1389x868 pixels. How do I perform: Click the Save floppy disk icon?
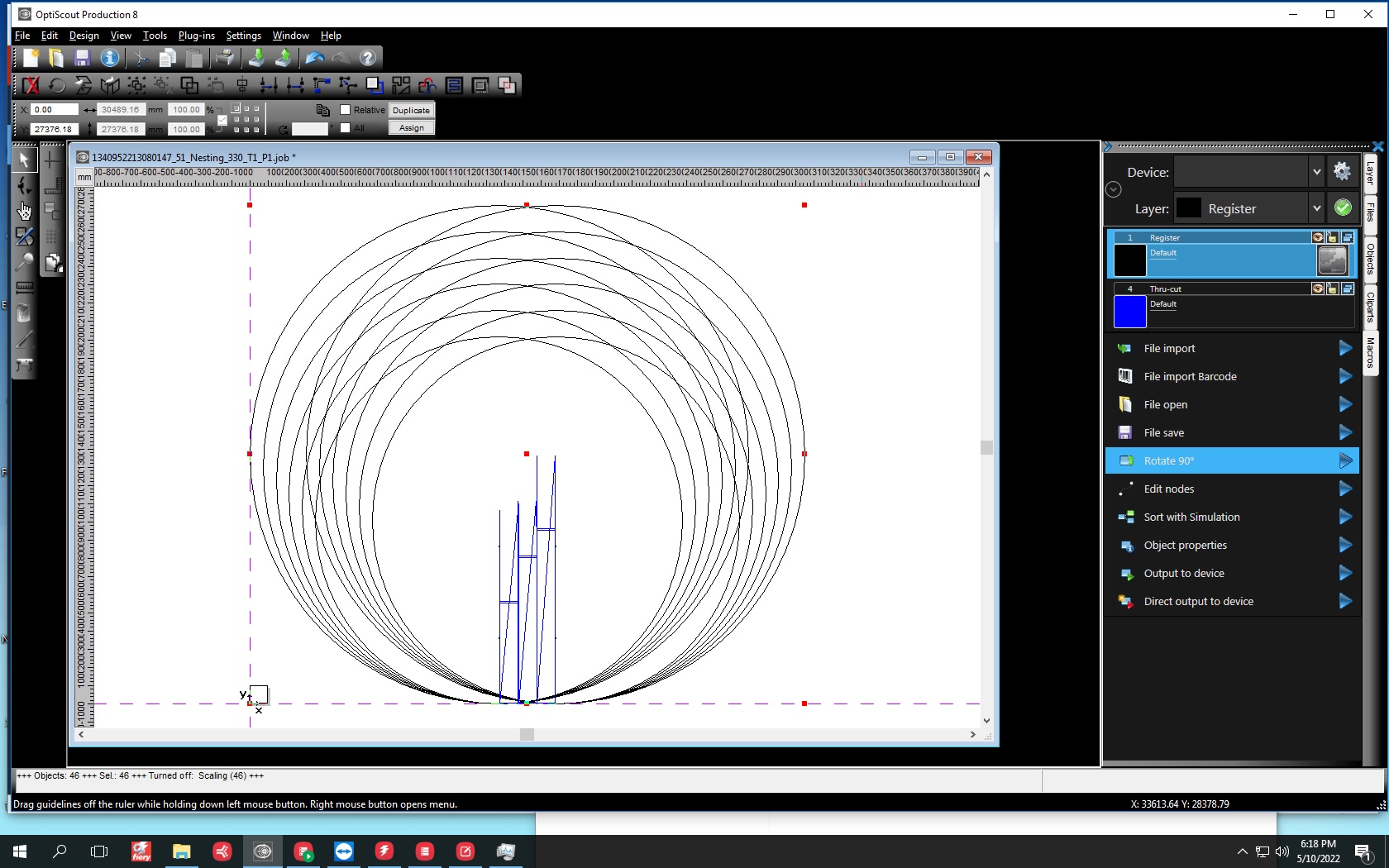82,58
